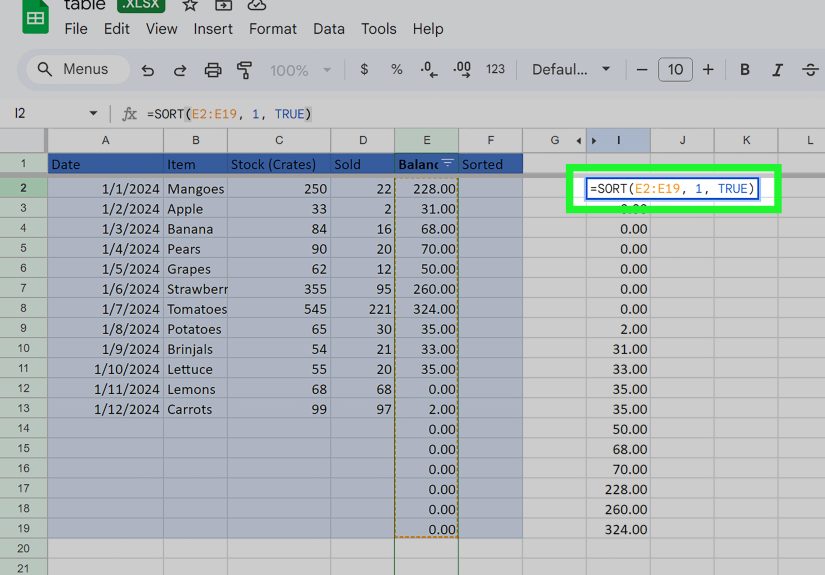Click the Undo arrow
Screen dimensions: 825x575
tap(148, 70)
